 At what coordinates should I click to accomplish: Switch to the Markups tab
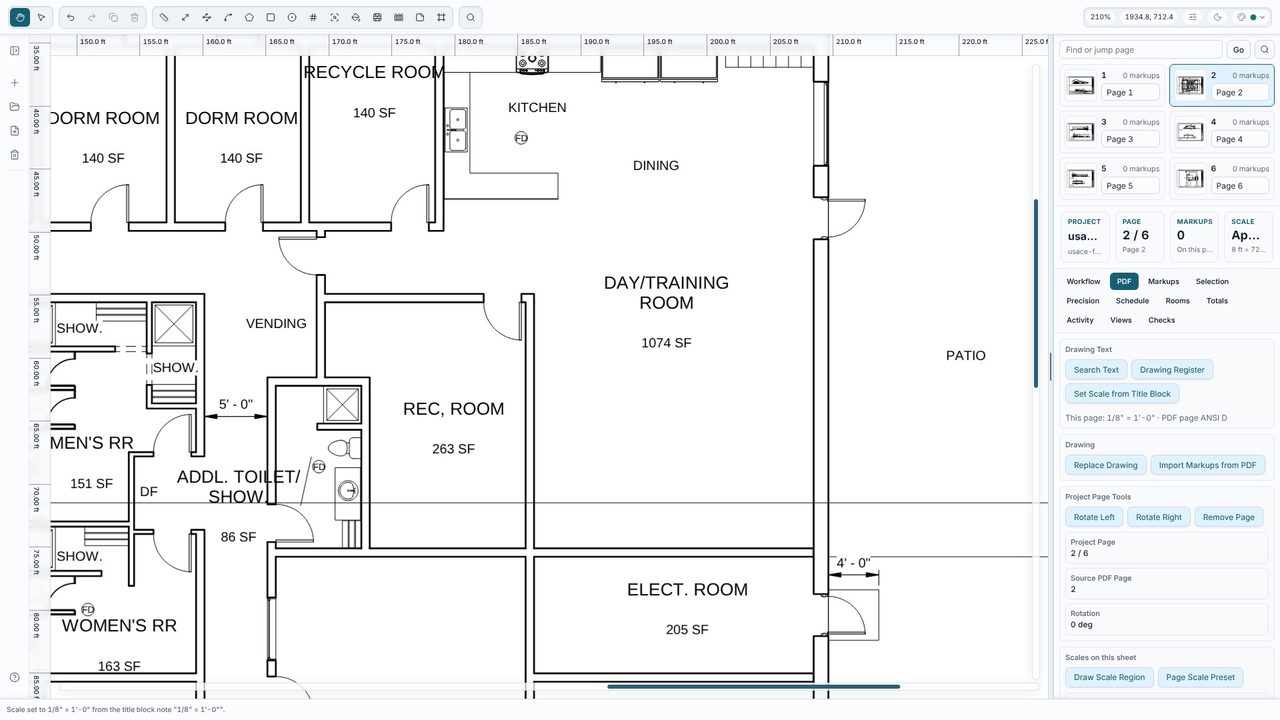tap(1163, 282)
